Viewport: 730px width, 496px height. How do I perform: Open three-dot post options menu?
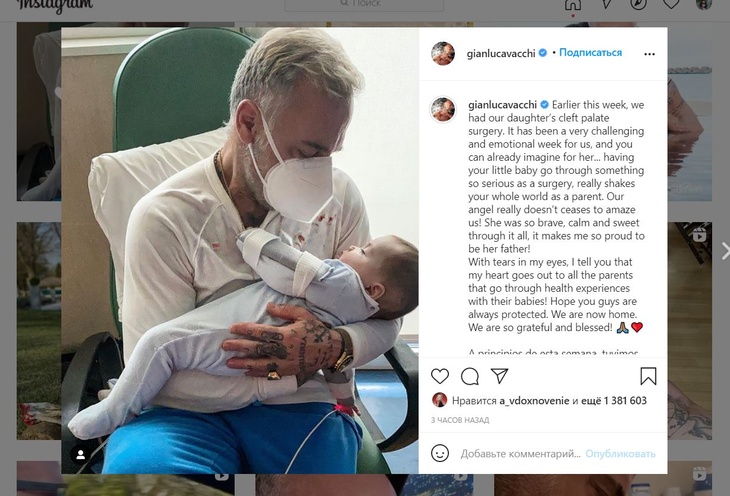point(649,54)
